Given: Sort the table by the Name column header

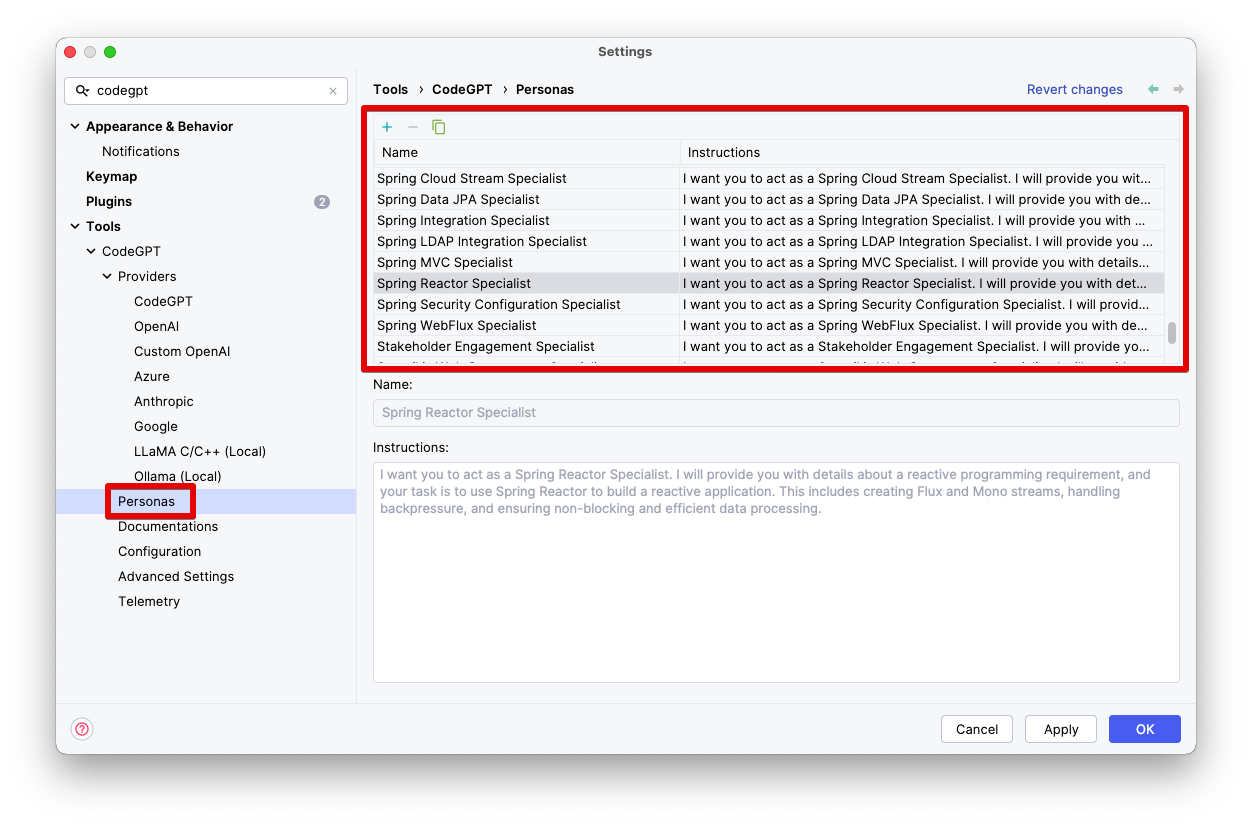Looking at the screenshot, I should (527, 153).
